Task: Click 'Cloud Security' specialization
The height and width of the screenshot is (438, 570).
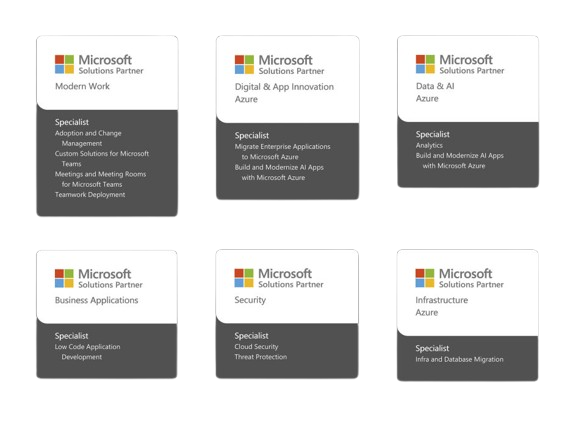Action: [256, 347]
